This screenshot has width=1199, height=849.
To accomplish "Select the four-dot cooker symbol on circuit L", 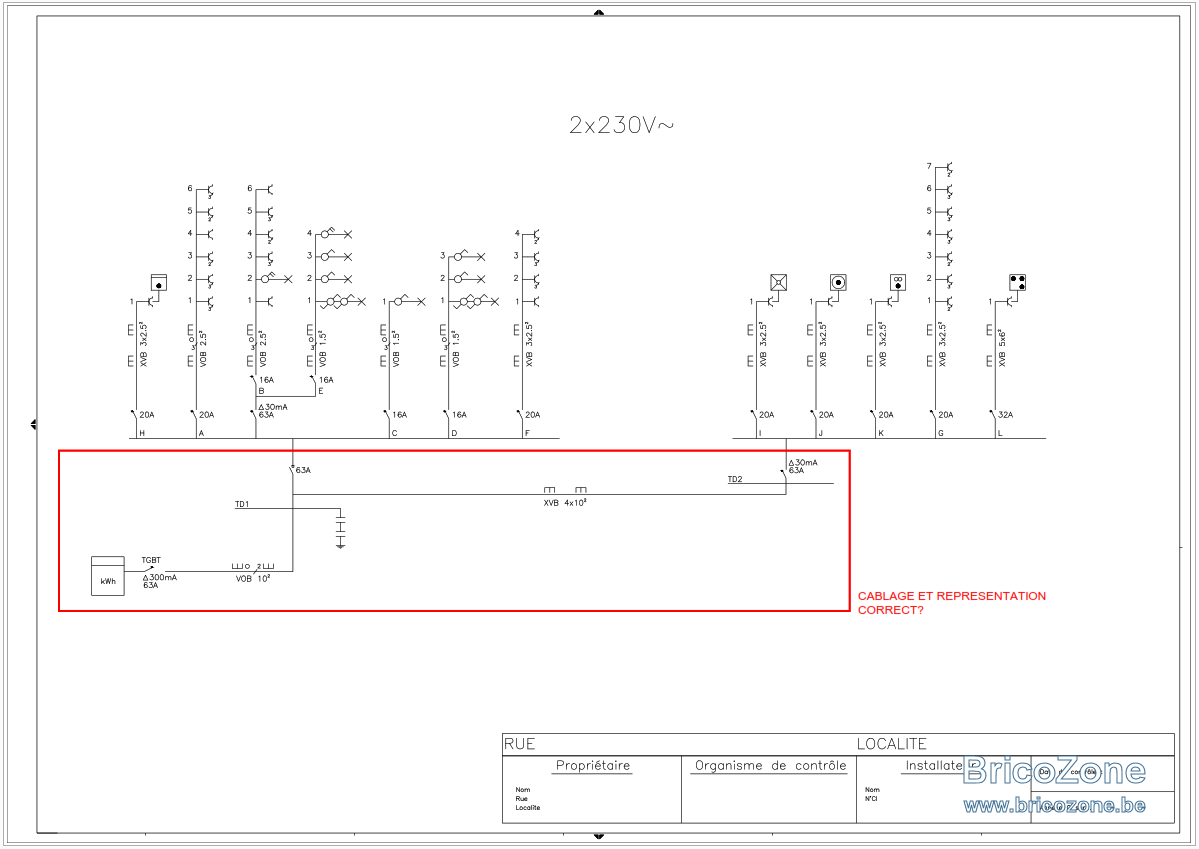I will click(x=1017, y=282).
